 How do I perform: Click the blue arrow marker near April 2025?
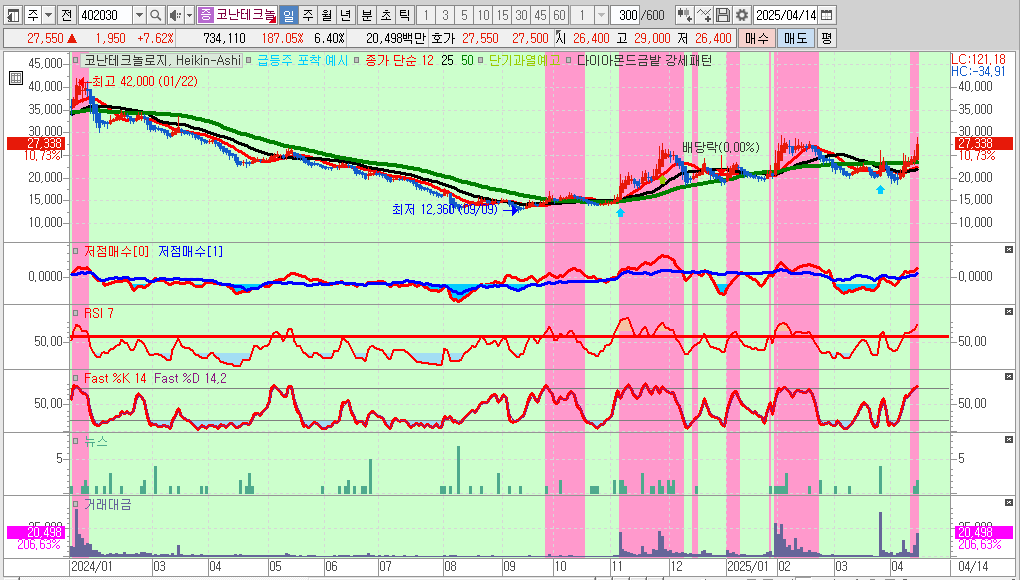(x=880, y=189)
